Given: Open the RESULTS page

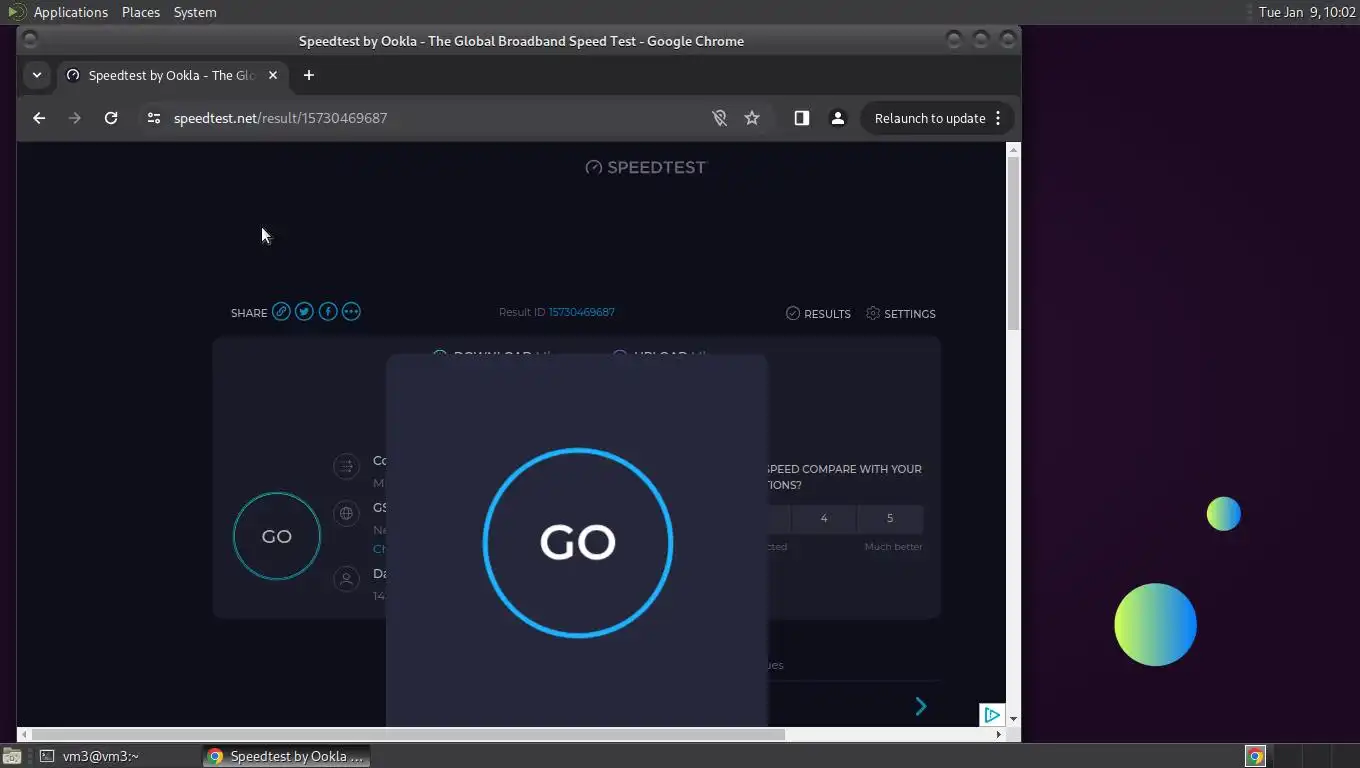Looking at the screenshot, I should pos(818,313).
